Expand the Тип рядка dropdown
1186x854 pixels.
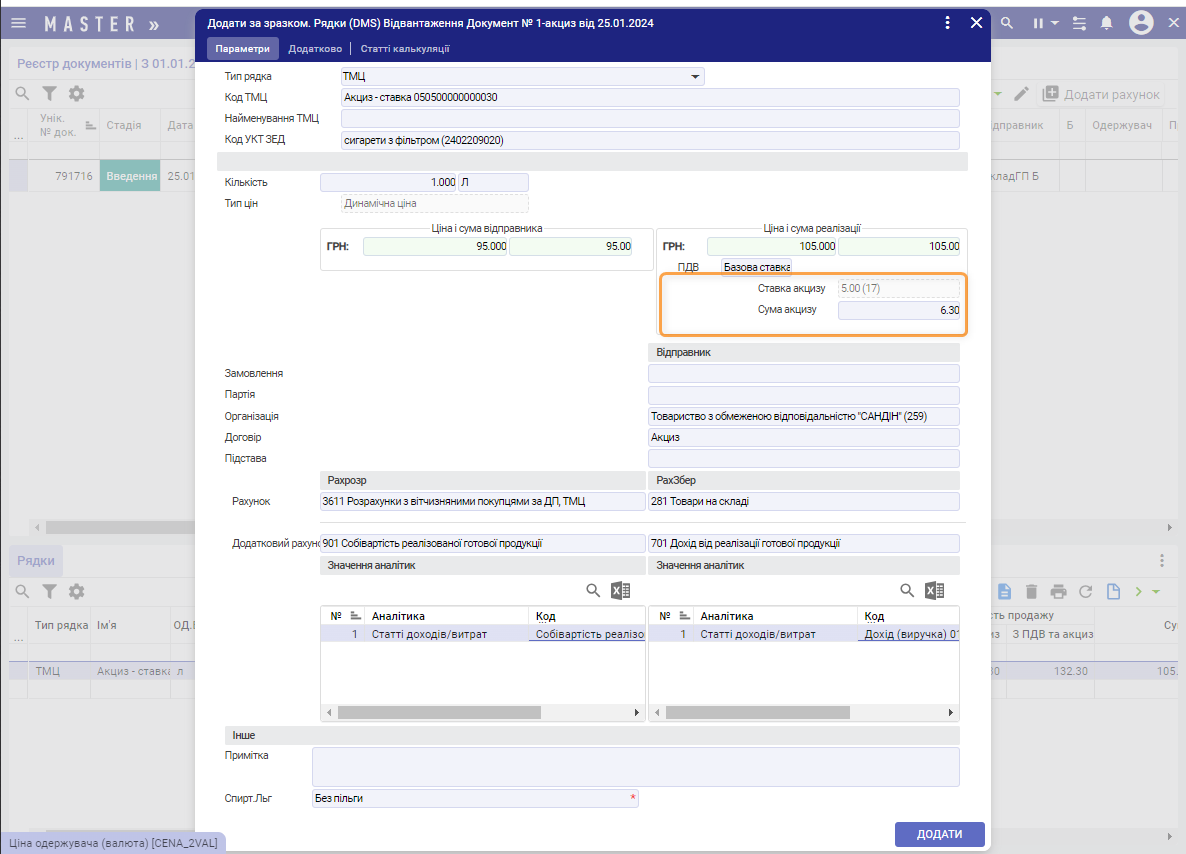click(695, 77)
